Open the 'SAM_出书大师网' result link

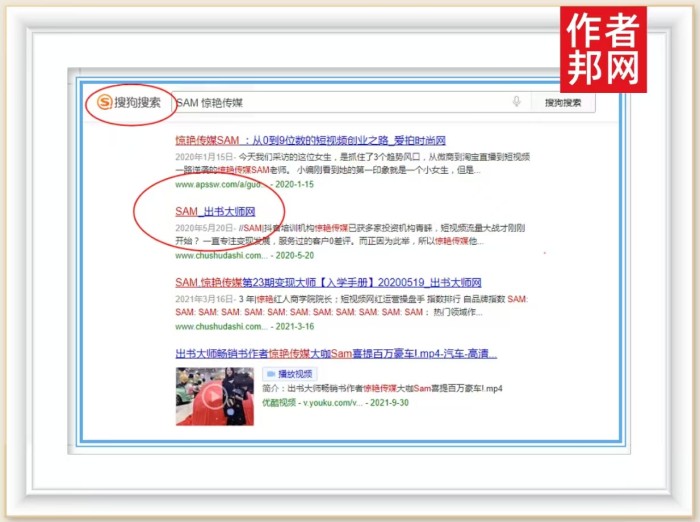click(x=215, y=212)
